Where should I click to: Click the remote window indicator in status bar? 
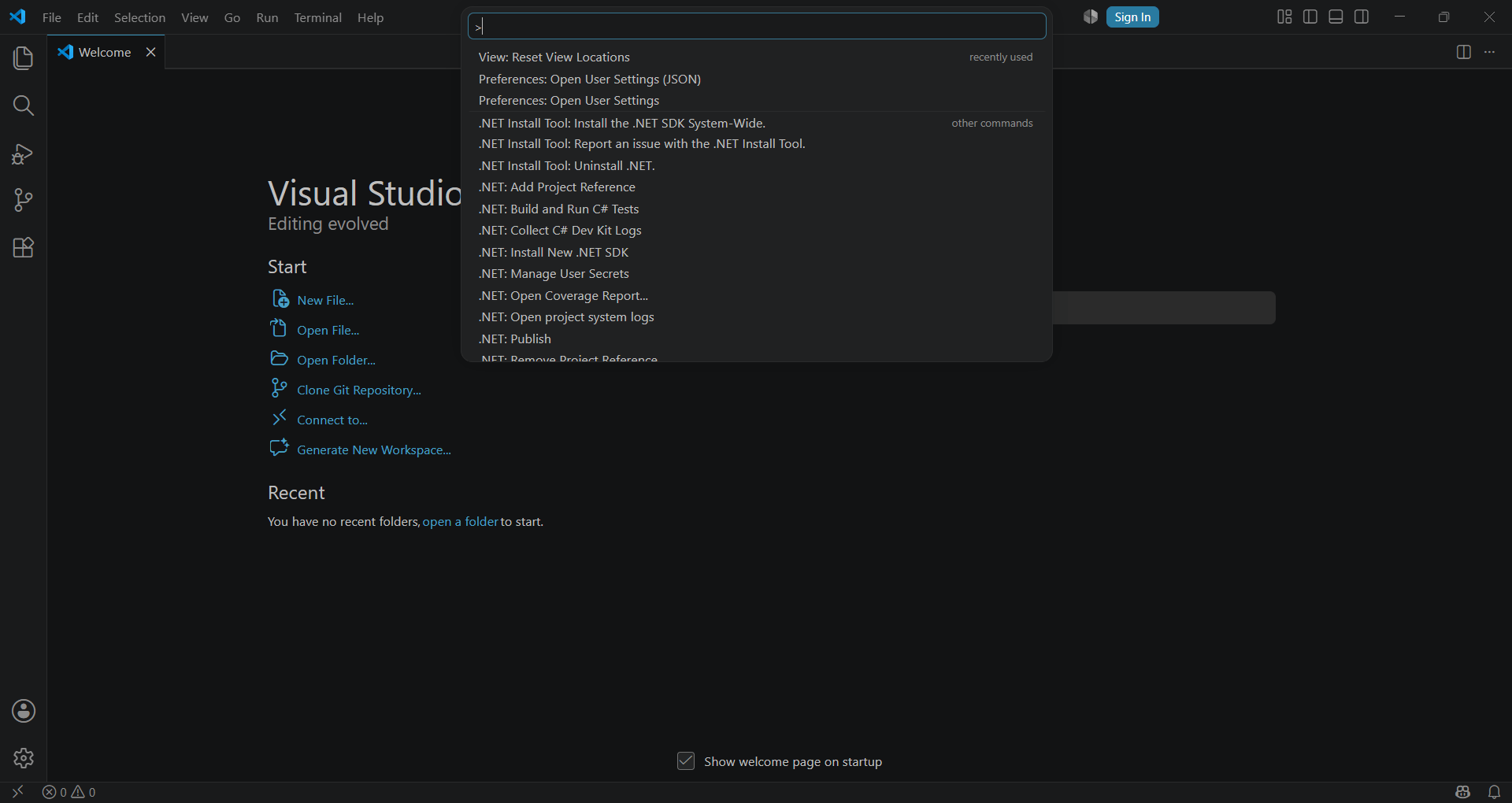coord(17,792)
